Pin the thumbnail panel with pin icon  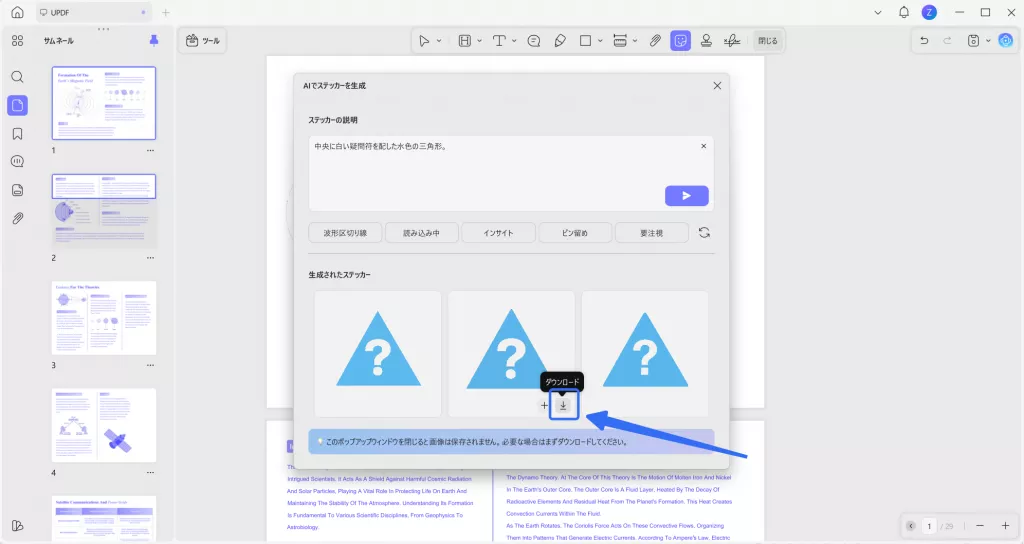(x=154, y=40)
